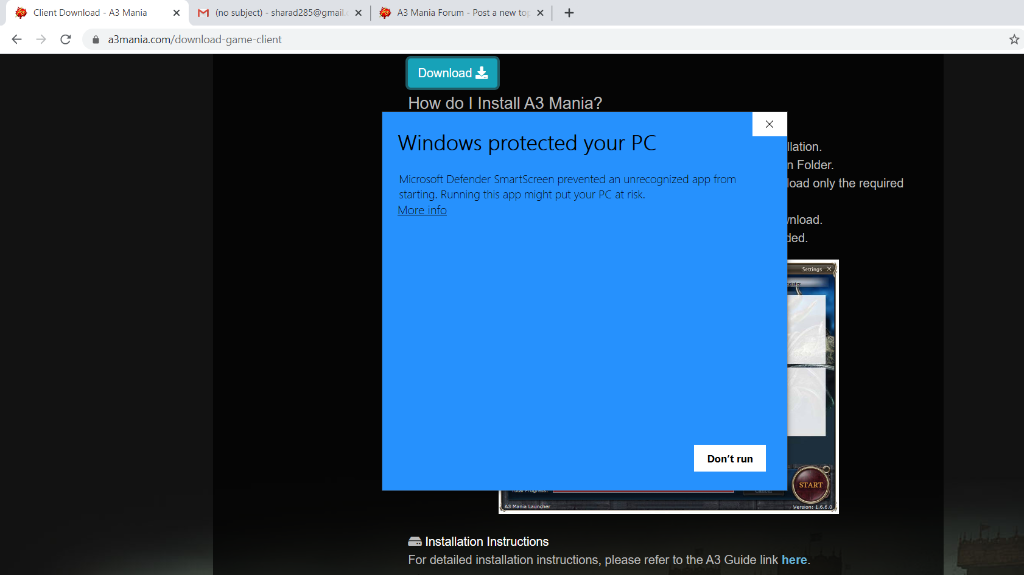Click the Don't run button
The image size is (1024, 575).
tap(730, 458)
